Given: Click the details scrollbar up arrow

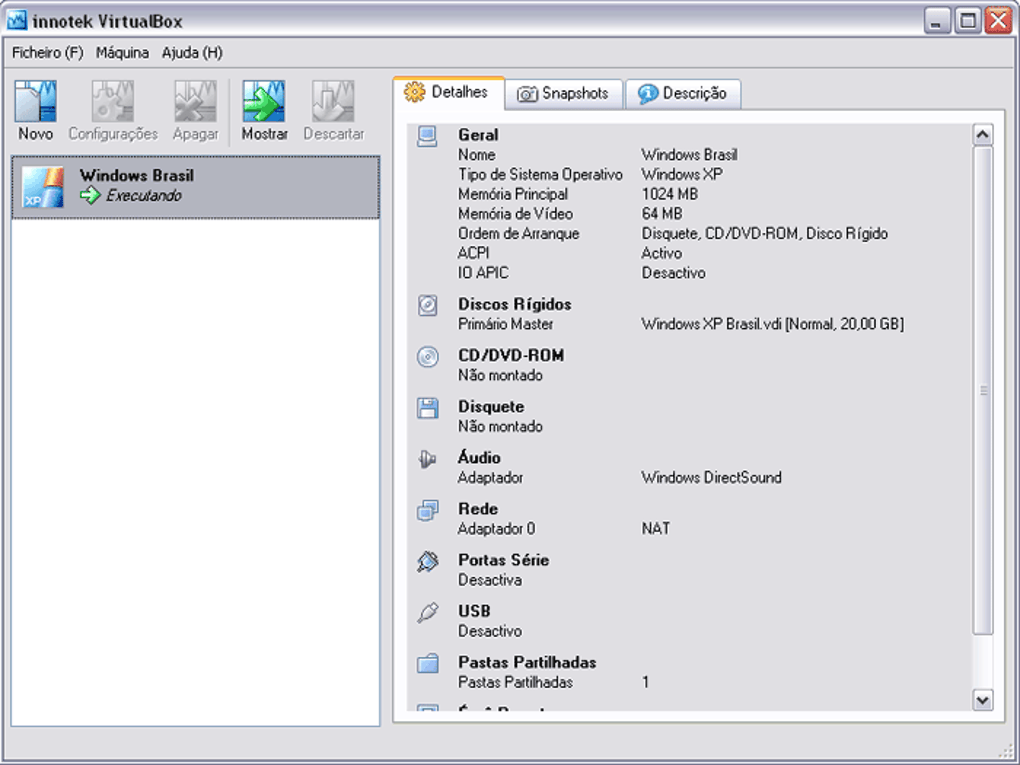Looking at the screenshot, I should pos(982,135).
